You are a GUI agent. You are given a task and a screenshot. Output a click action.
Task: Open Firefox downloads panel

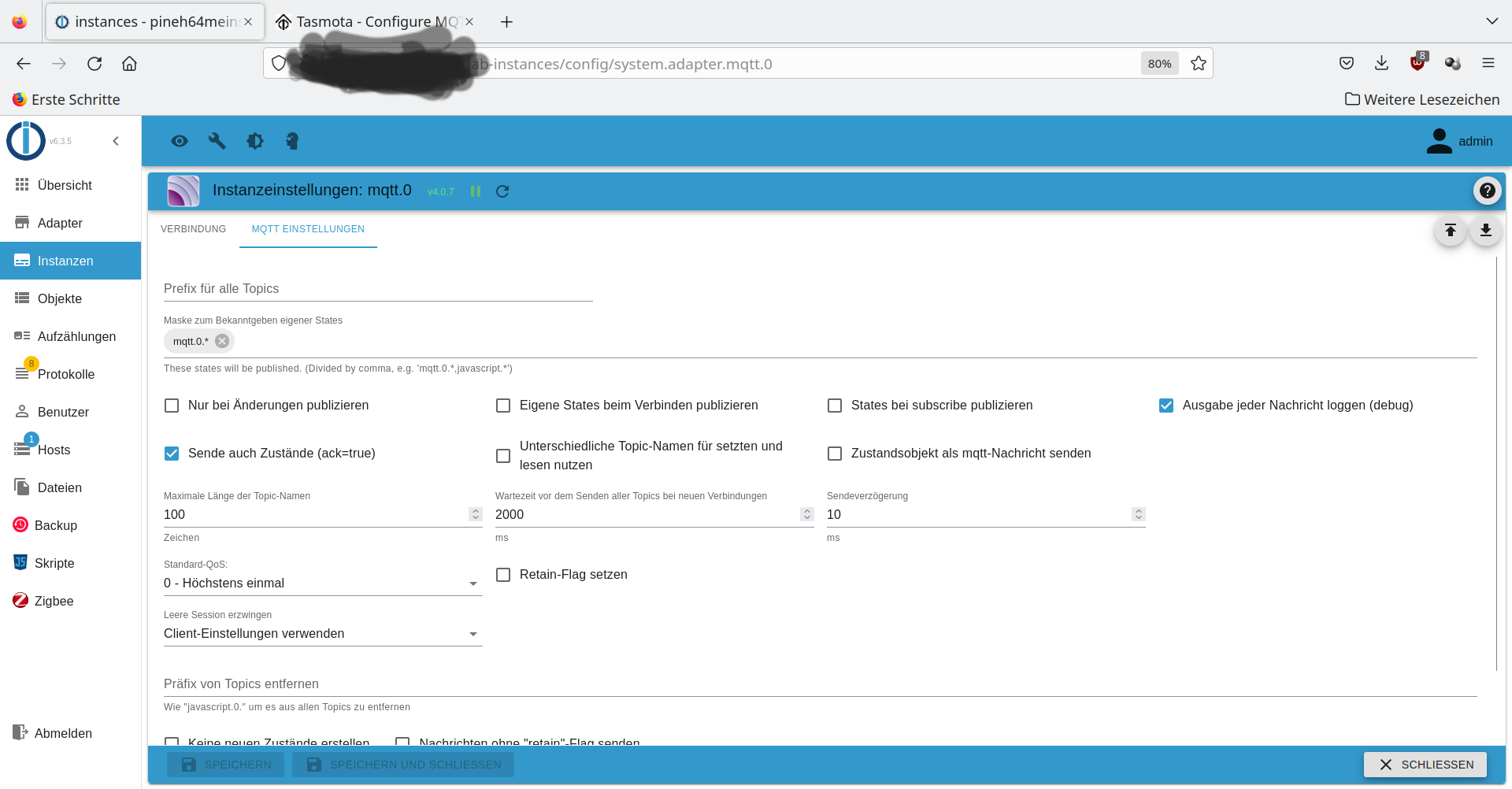point(1382,63)
